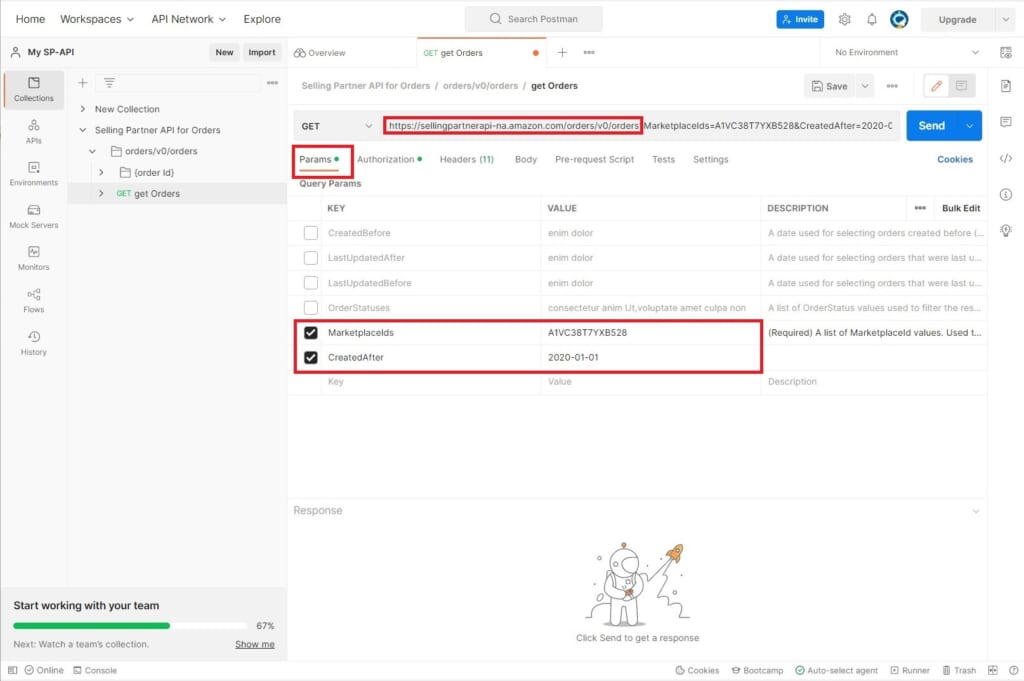Viewport: 1024px width, 681px height.
Task: Open the code snippet icon
Action: click(x=1006, y=158)
